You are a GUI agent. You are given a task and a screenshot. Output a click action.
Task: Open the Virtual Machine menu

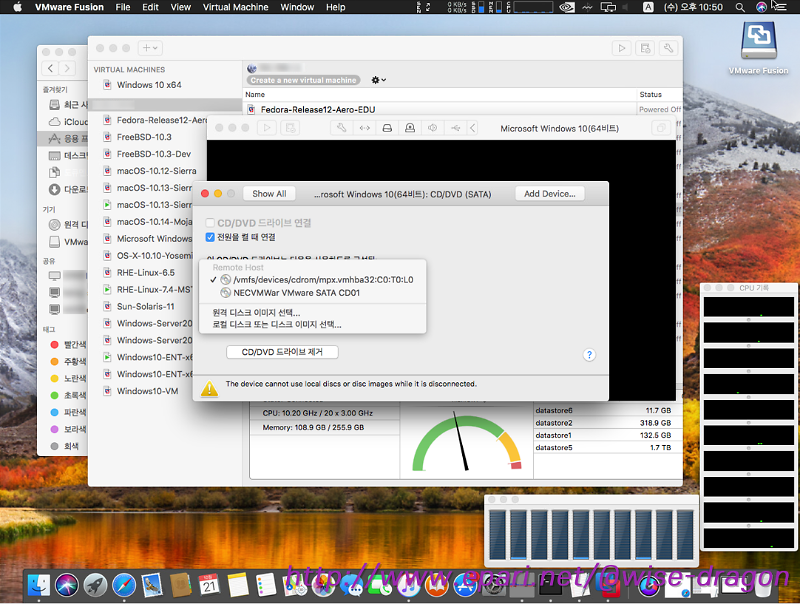[x=236, y=7]
